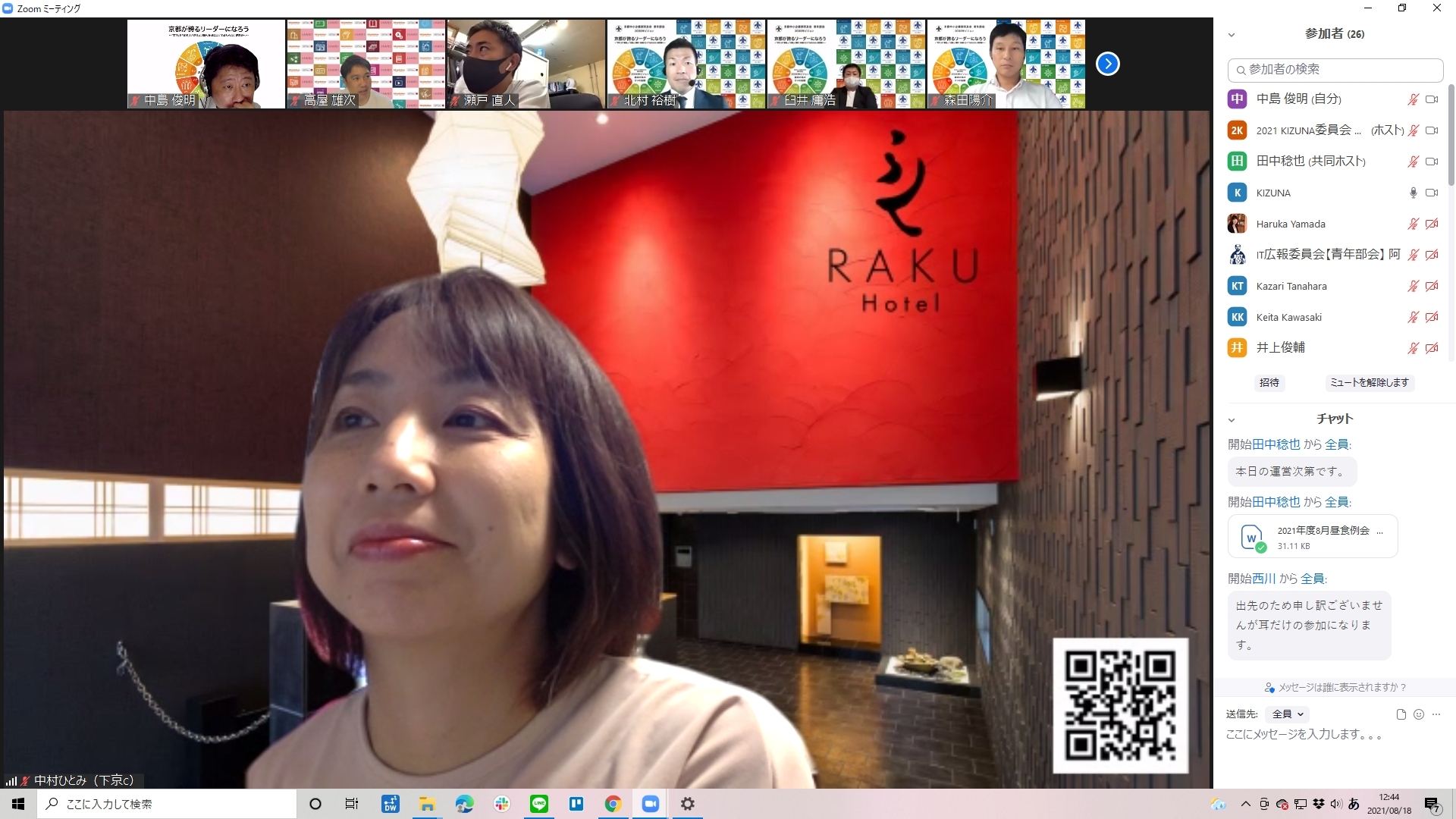
Task: Open Slack from the taskbar
Action: pos(502,804)
